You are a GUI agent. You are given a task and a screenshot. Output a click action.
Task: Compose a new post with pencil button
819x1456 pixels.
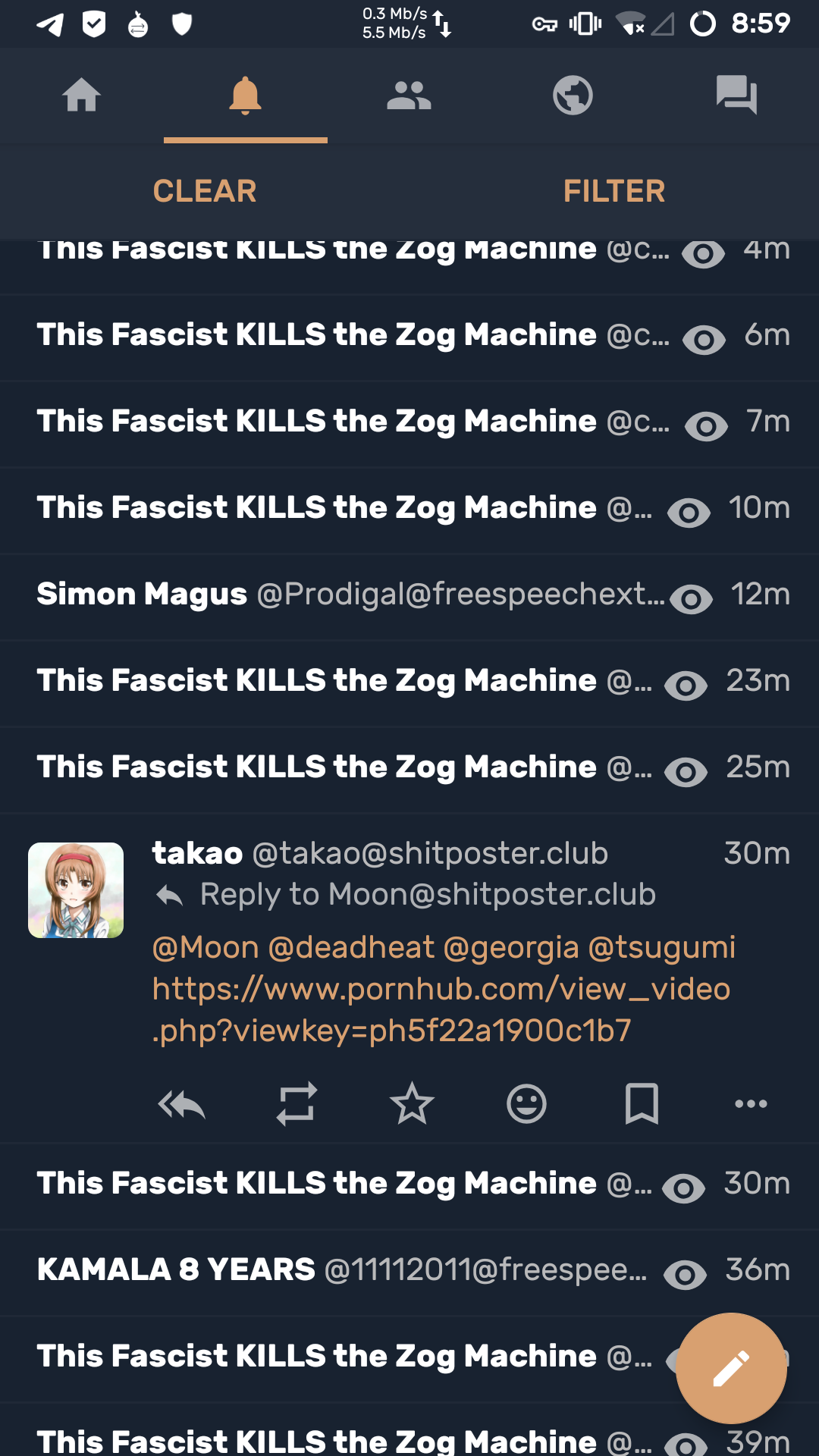point(731,1368)
